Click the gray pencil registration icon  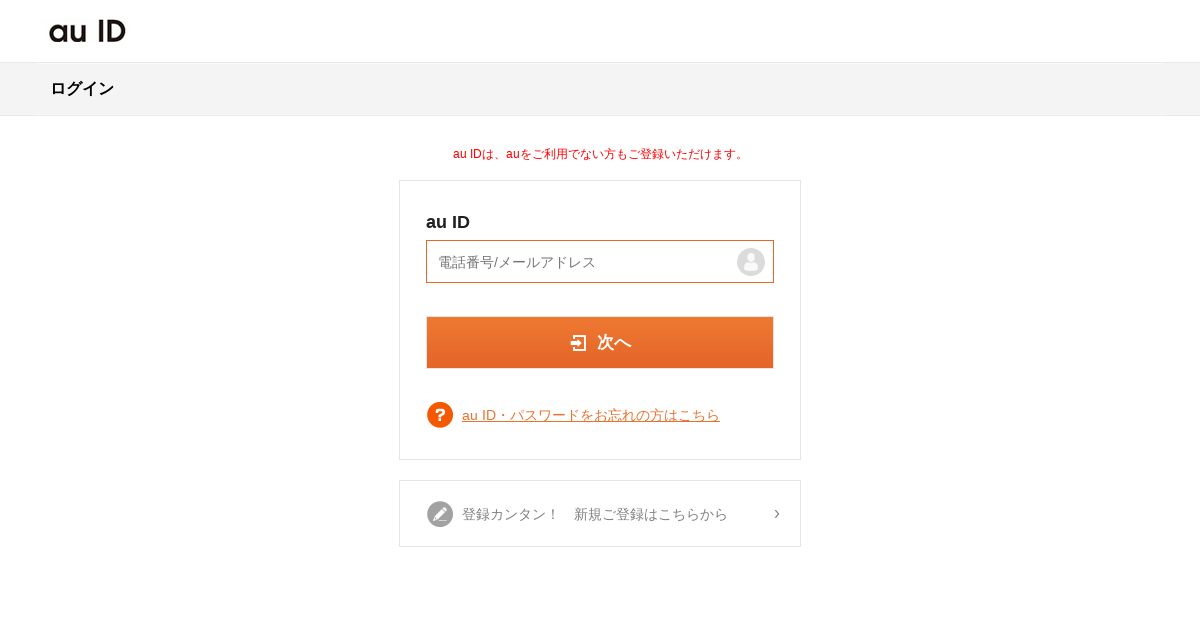click(x=440, y=514)
